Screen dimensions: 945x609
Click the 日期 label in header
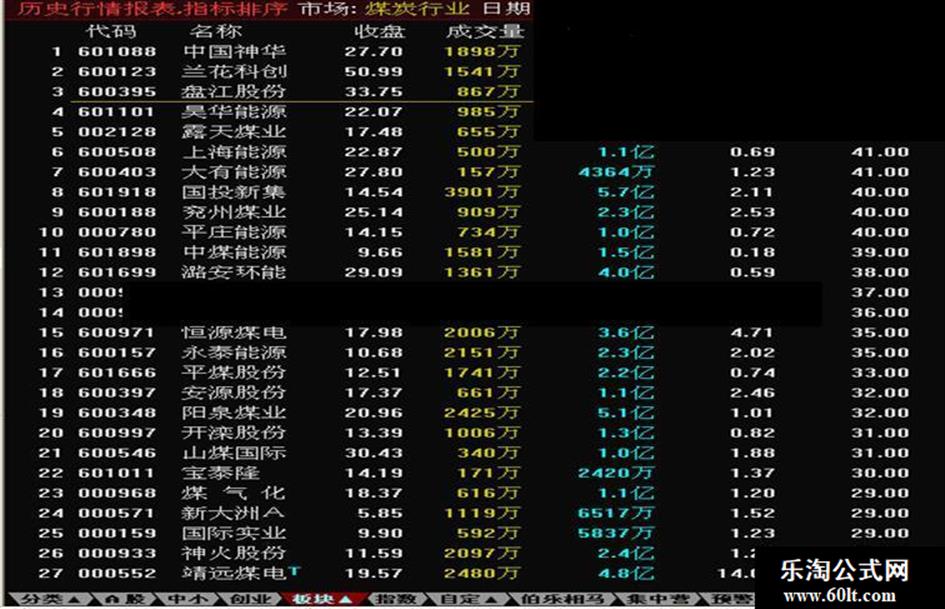click(507, 9)
